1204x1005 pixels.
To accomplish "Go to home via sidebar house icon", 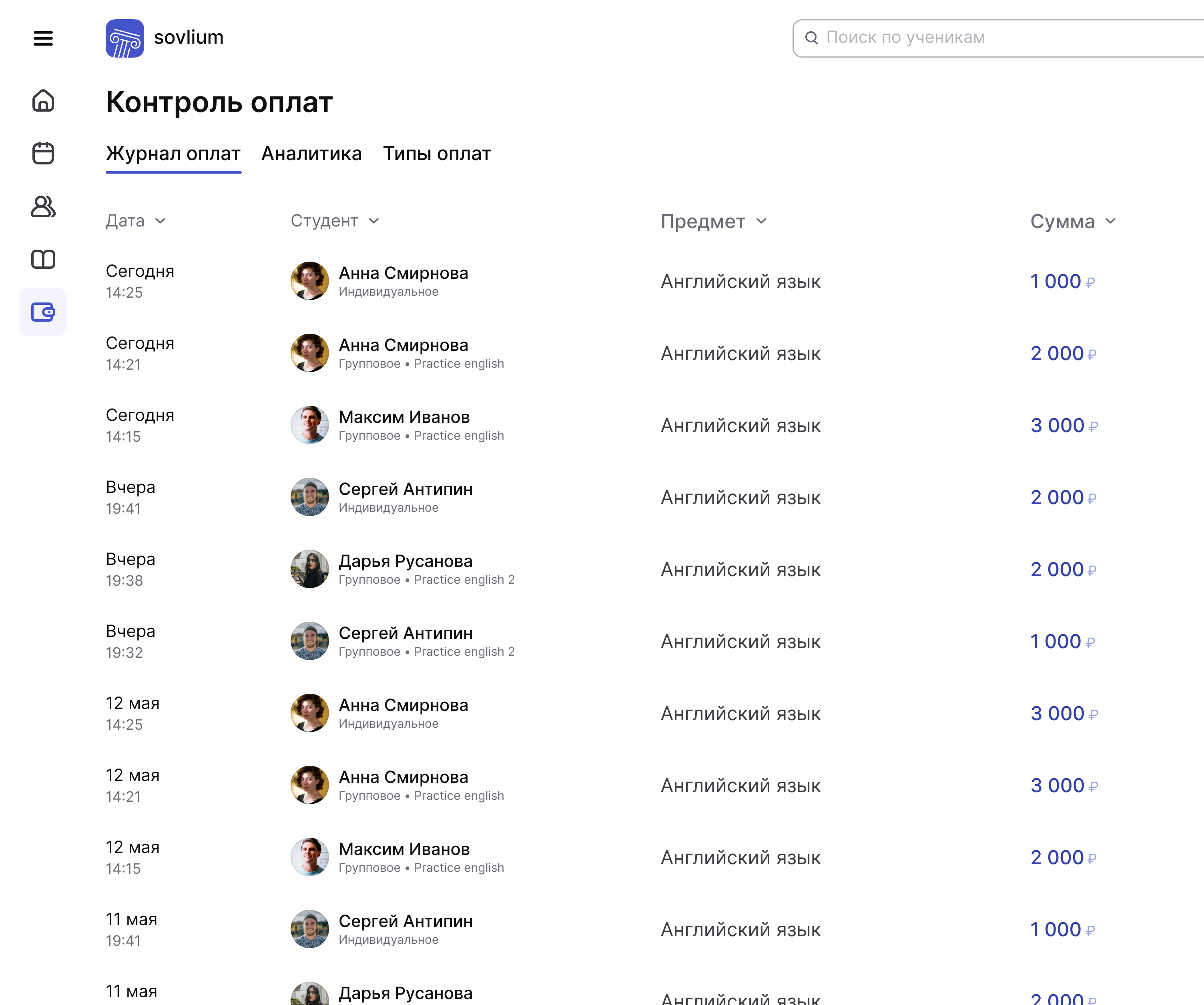I will [43, 101].
